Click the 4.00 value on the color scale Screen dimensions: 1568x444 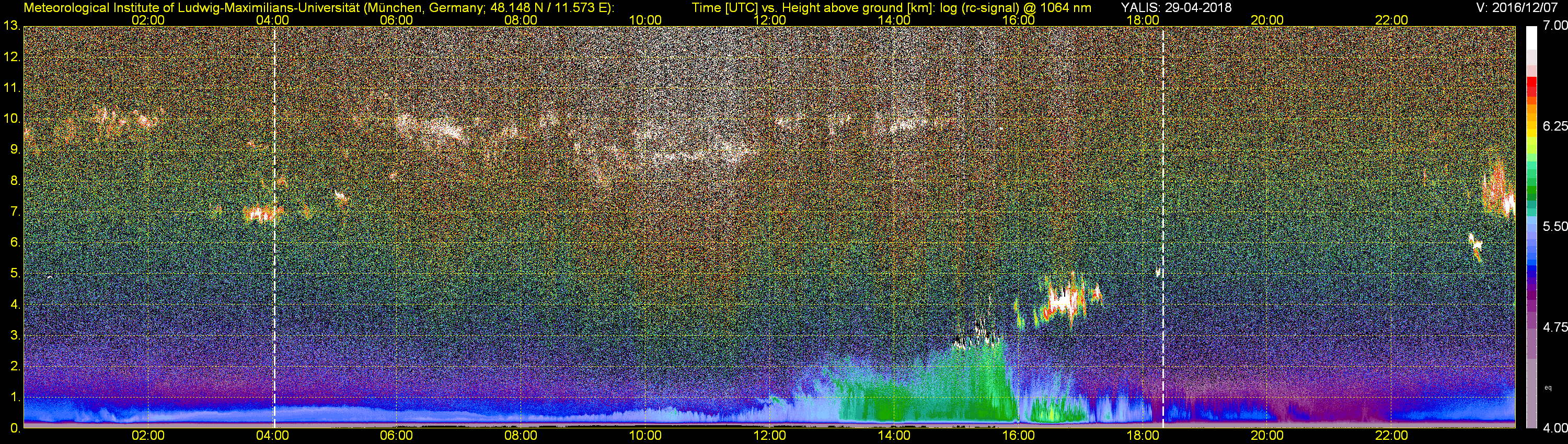(x=1554, y=428)
